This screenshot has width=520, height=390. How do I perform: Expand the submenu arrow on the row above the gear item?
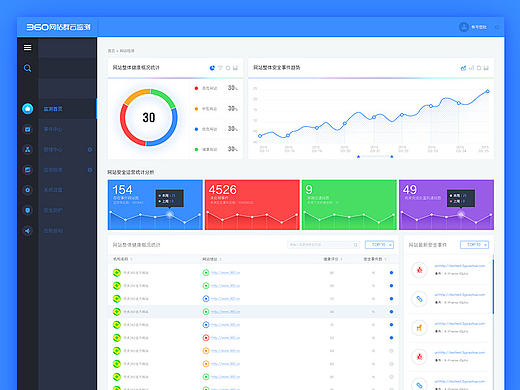click(90, 170)
